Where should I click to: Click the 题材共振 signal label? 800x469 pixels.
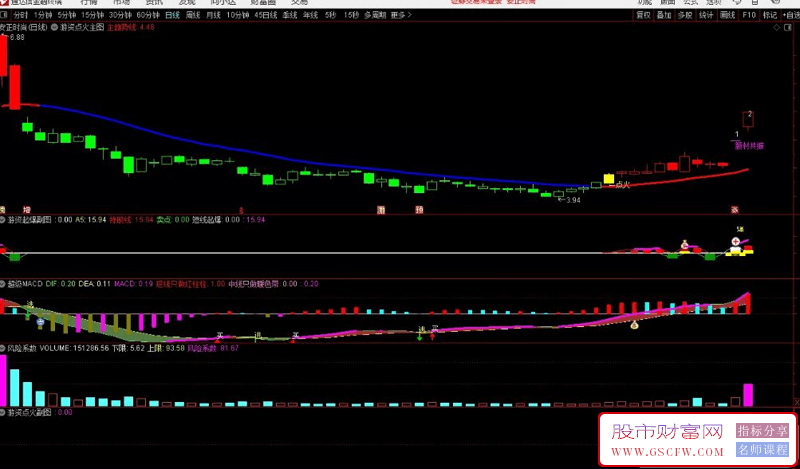[x=749, y=146]
